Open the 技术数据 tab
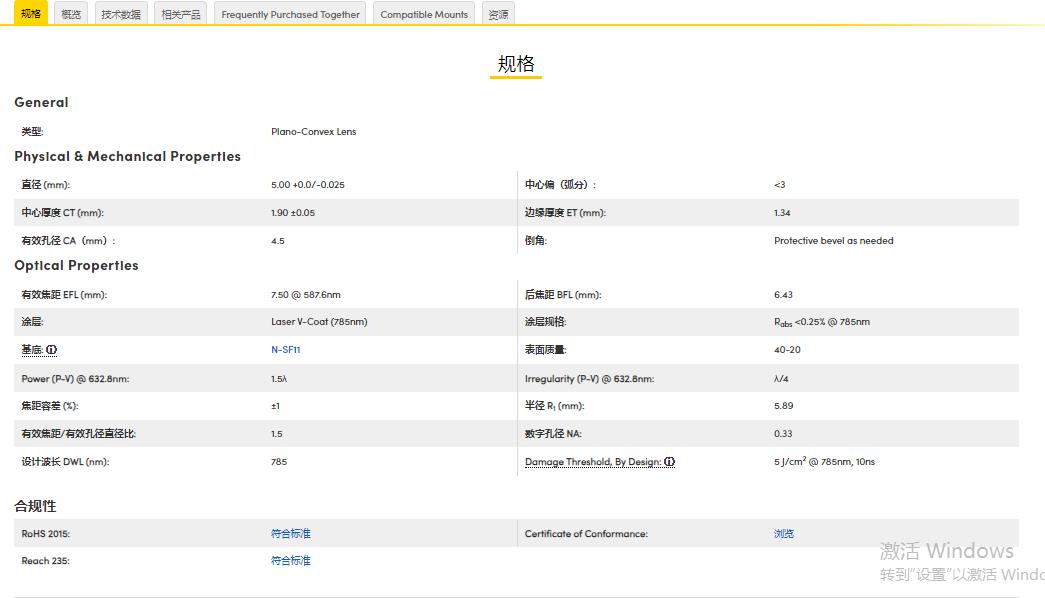The height and width of the screenshot is (598, 1045). click(120, 14)
